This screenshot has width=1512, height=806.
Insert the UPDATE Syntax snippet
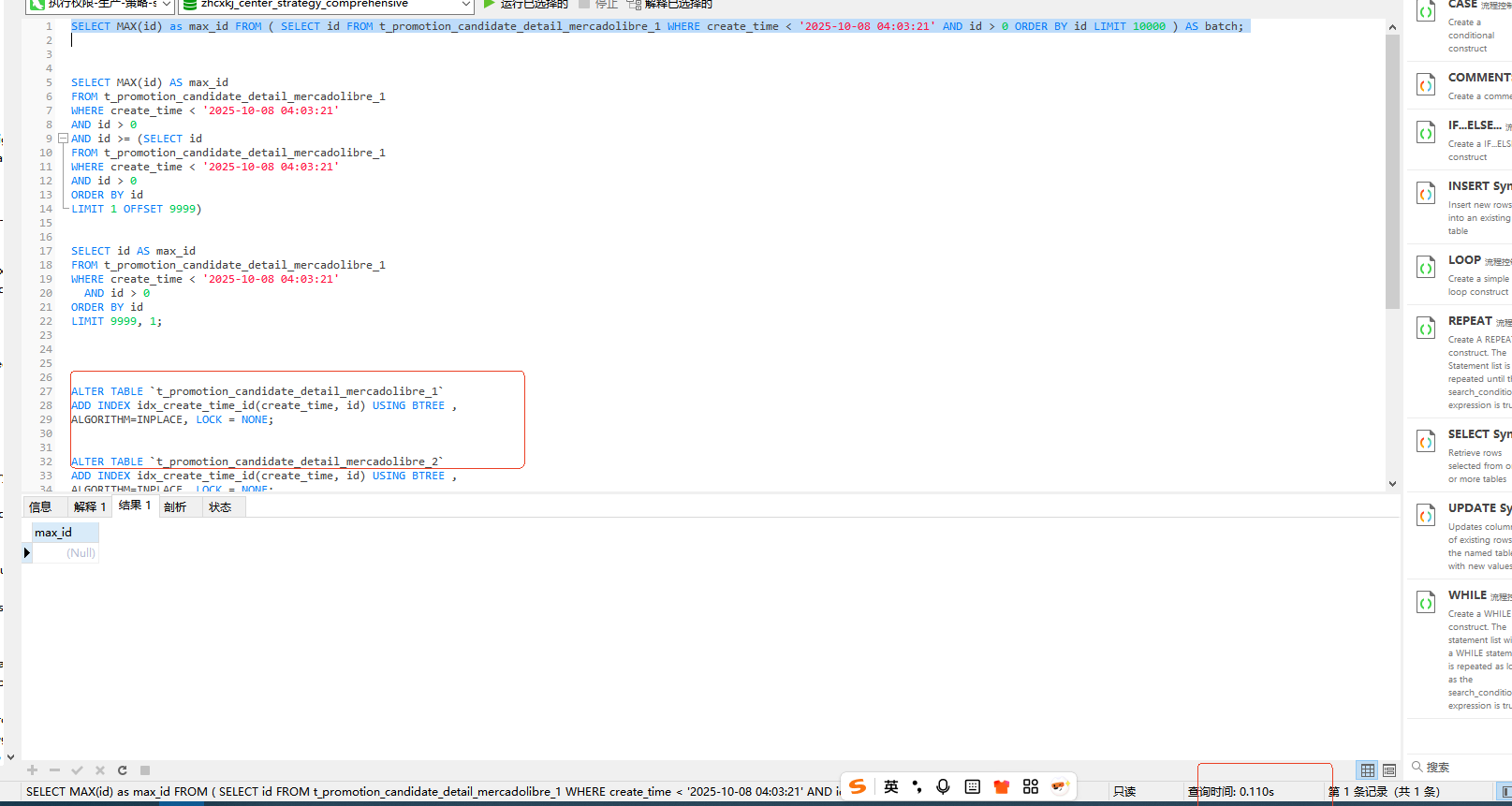pos(1461,536)
